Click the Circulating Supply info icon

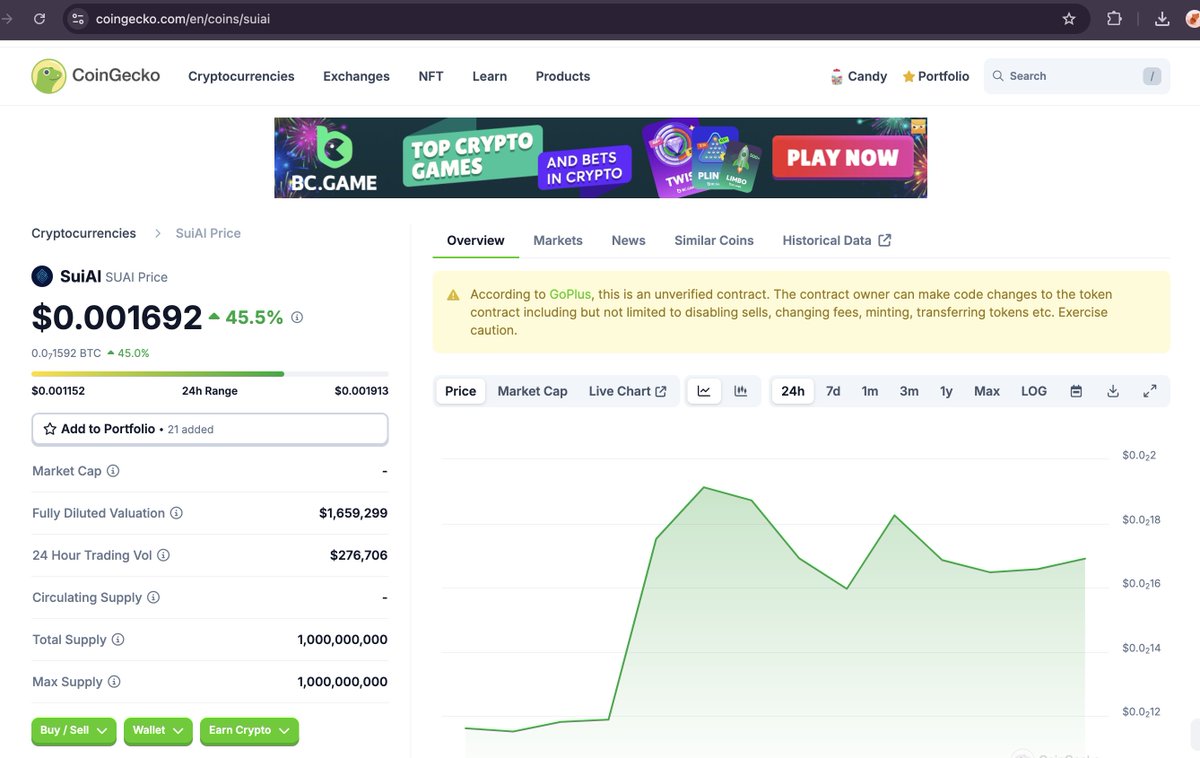coord(153,597)
